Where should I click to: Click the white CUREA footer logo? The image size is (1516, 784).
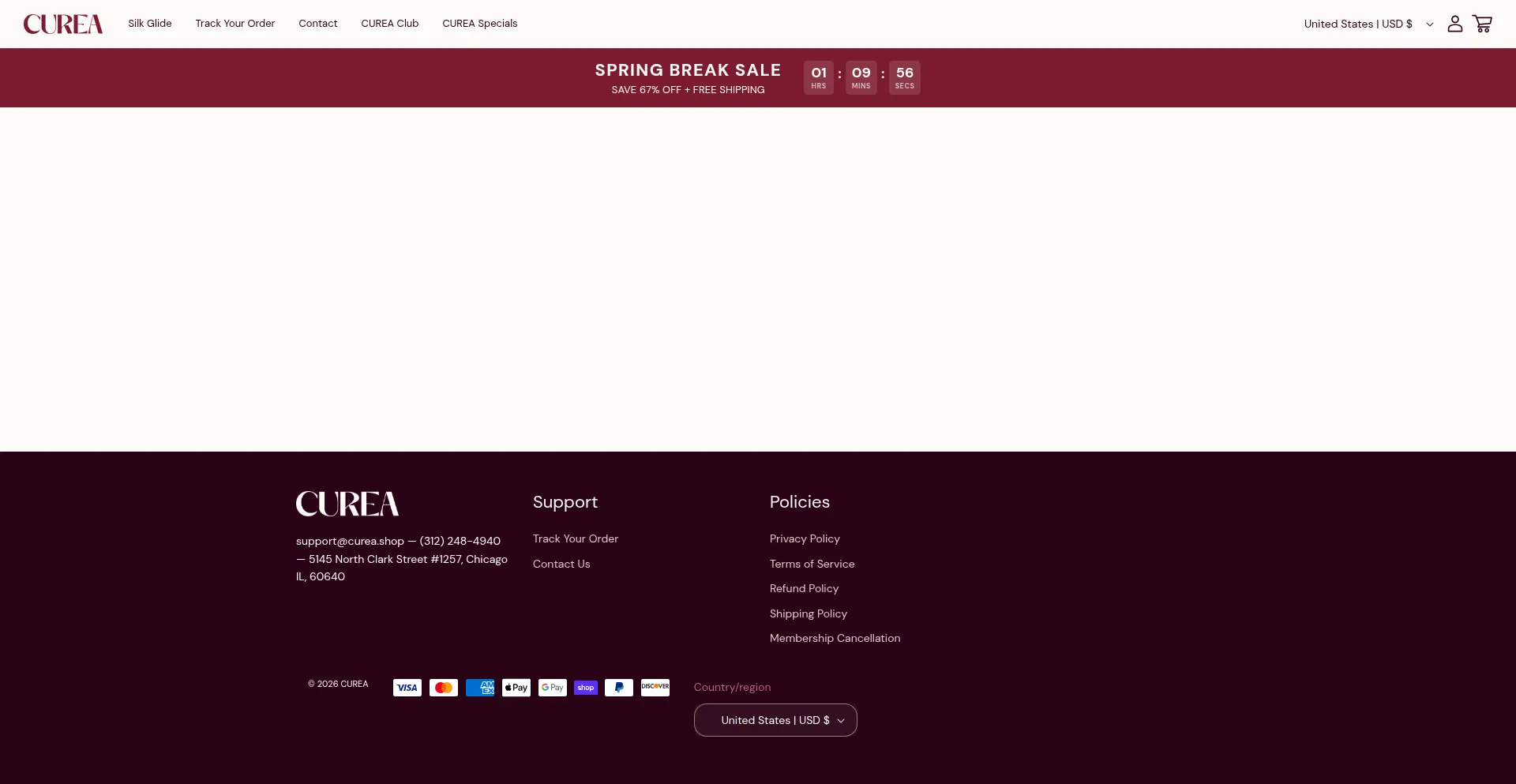[347, 504]
